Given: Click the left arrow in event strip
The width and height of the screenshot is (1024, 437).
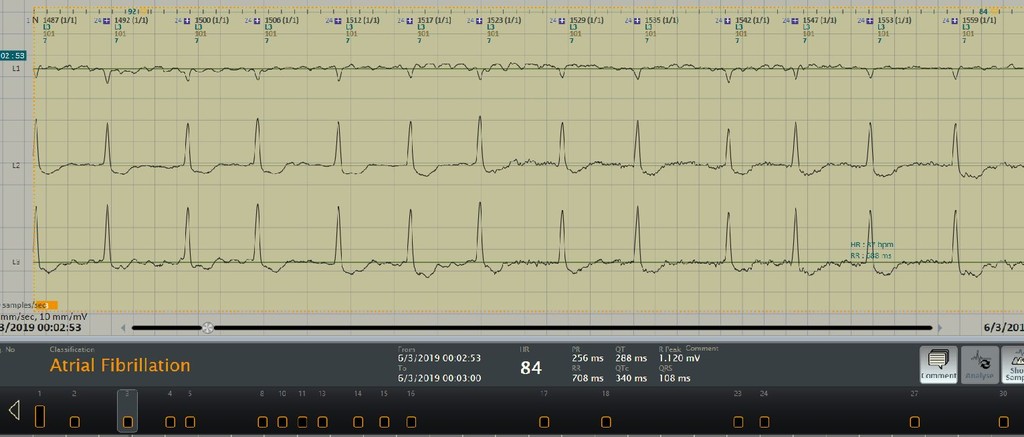Looking at the screenshot, I should (x=14, y=410).
